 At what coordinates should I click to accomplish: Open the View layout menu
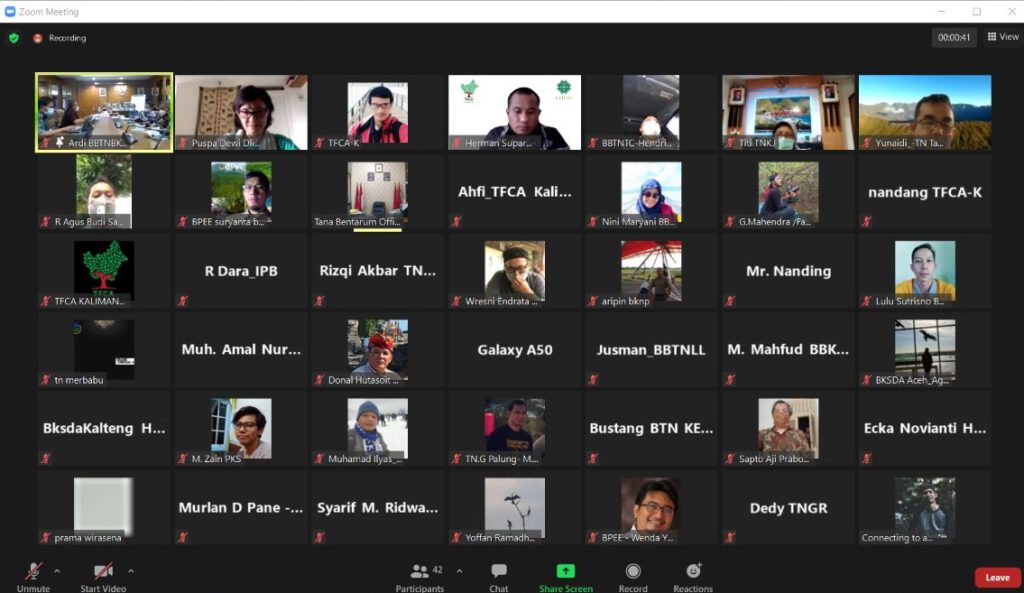pos(1003,37)
